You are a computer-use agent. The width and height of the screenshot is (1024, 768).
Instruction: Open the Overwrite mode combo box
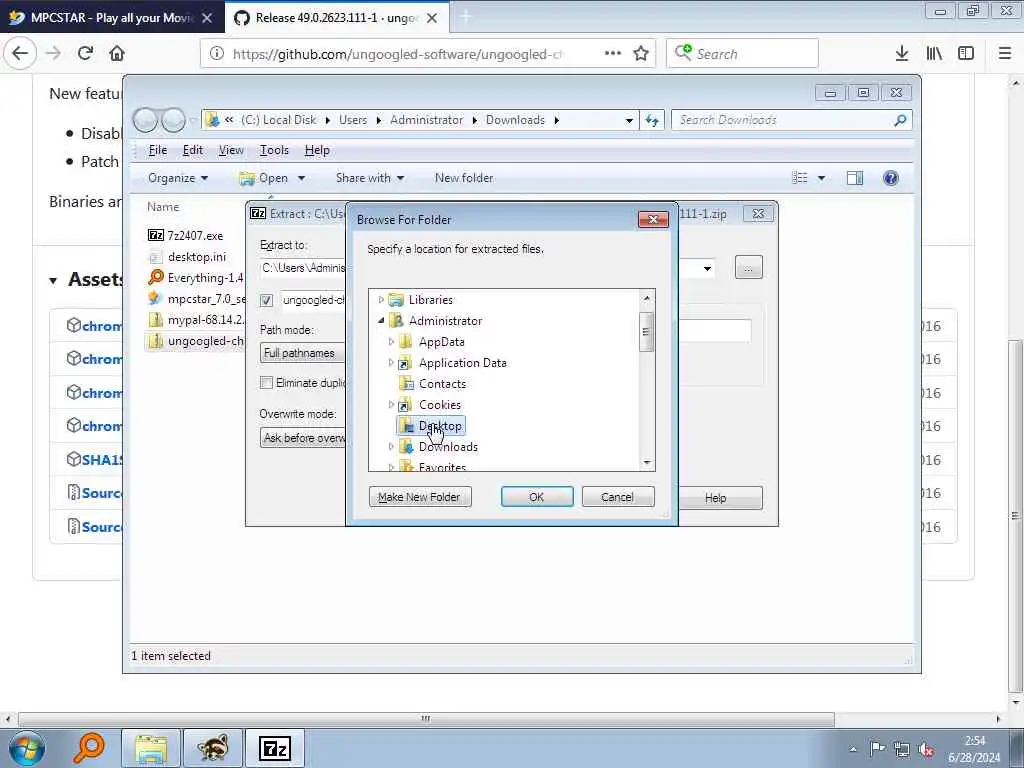click(302, 438)
